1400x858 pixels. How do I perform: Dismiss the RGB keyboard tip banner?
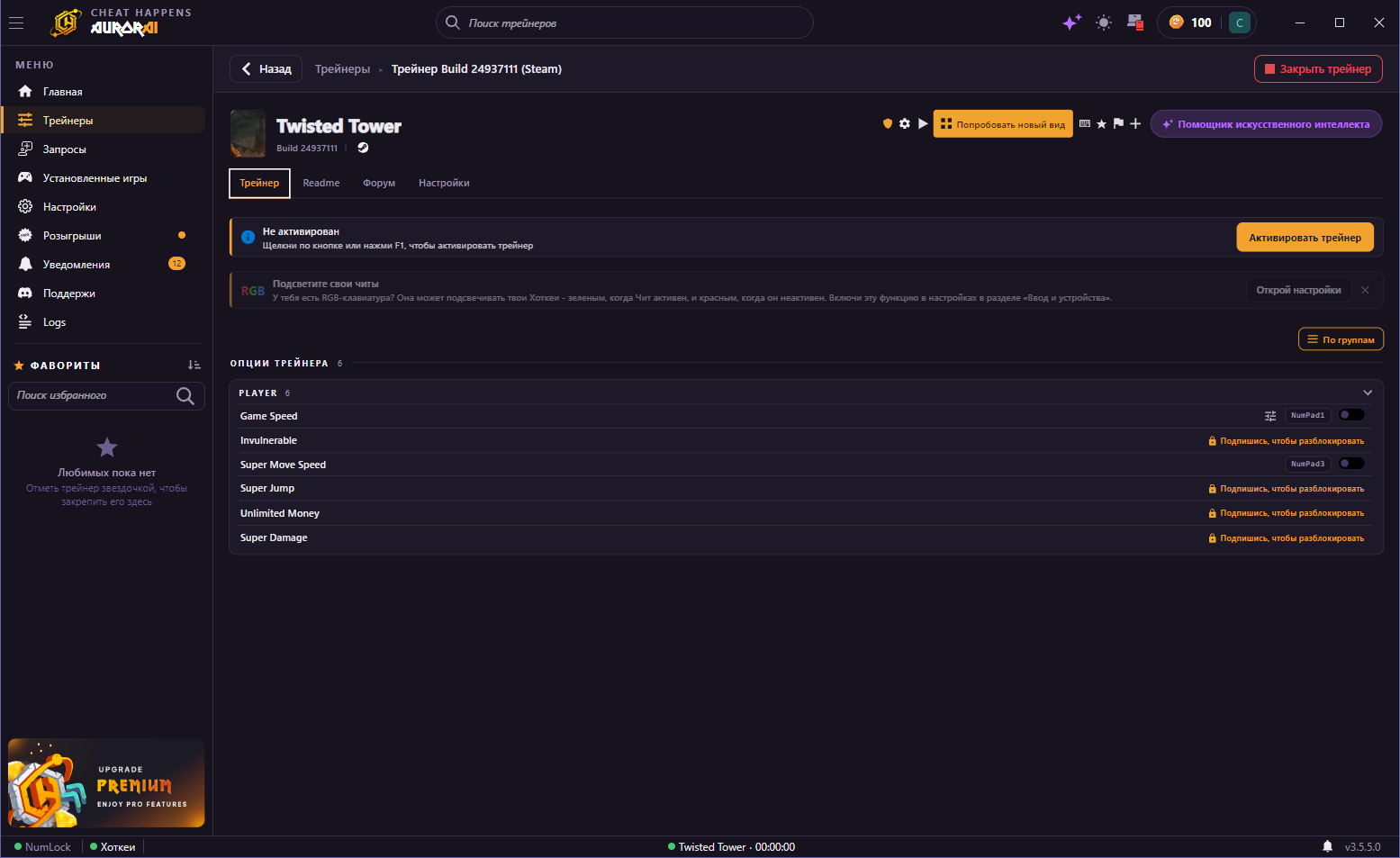point(1365,290)
